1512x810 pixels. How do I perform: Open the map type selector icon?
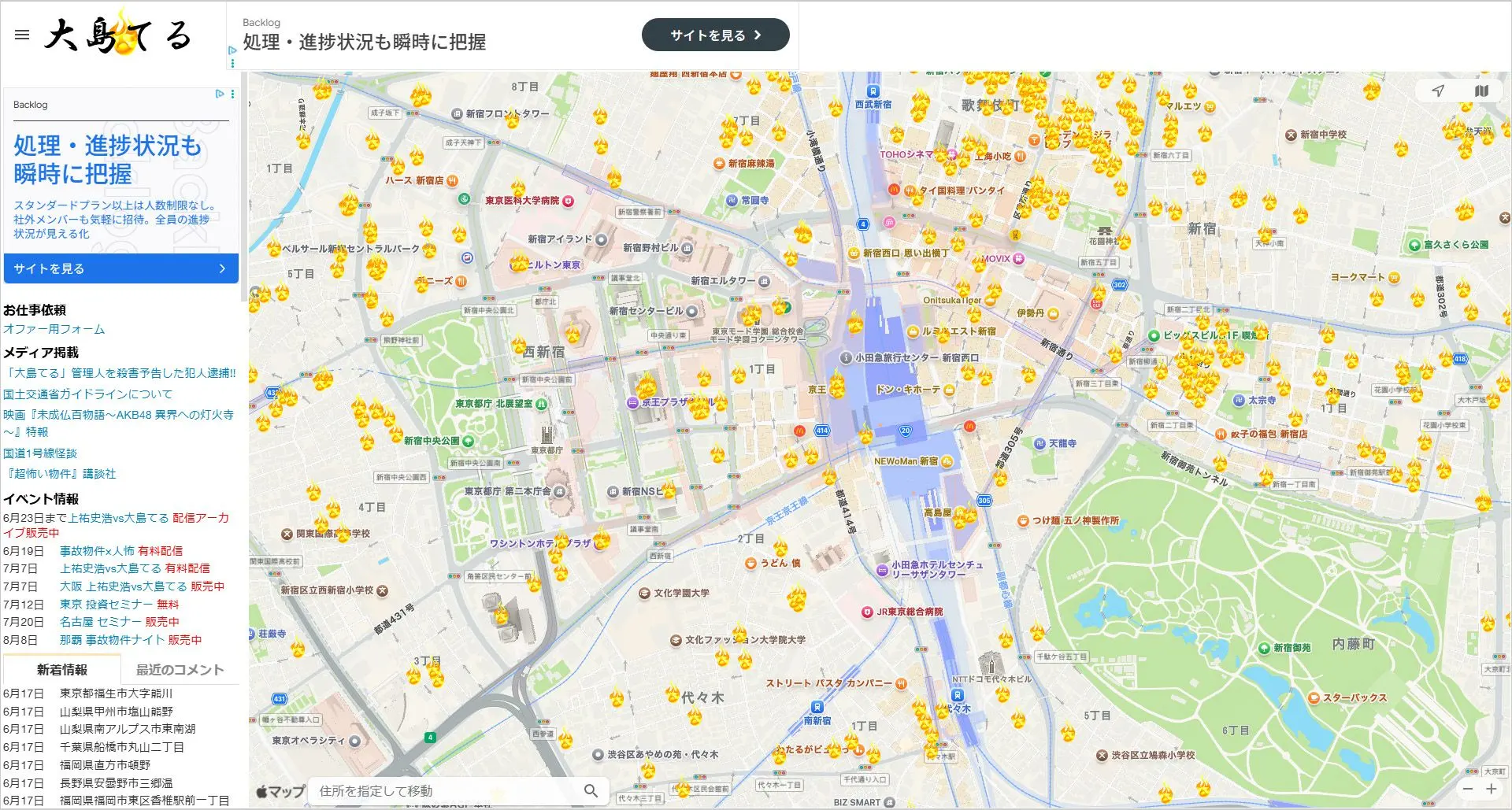coord(1481,91)
